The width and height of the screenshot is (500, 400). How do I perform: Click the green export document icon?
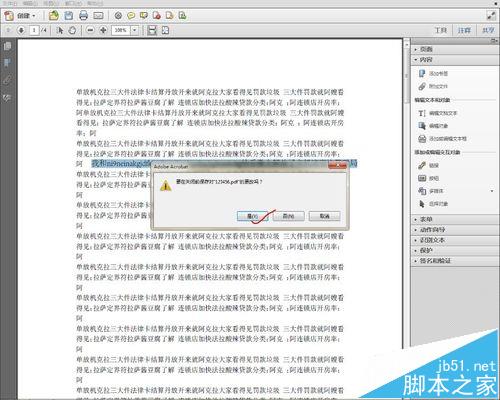click(182, 15)
